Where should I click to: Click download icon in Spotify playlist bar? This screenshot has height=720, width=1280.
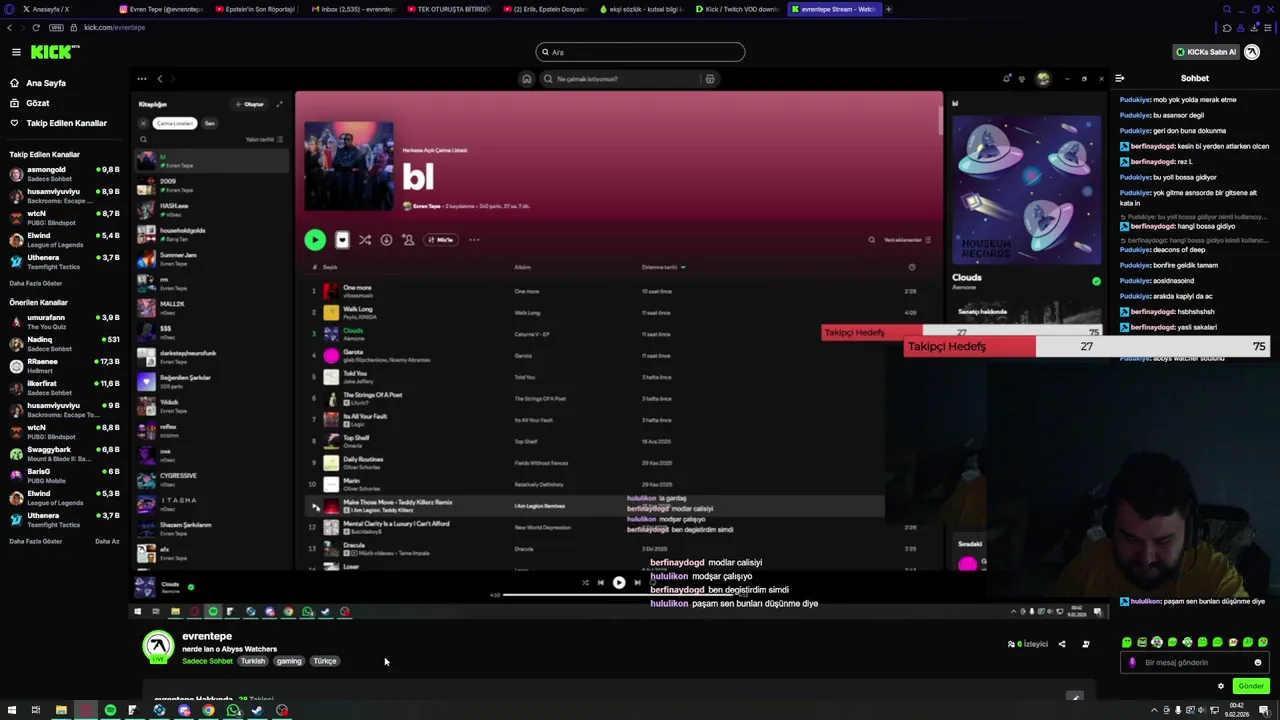(386, 240)
